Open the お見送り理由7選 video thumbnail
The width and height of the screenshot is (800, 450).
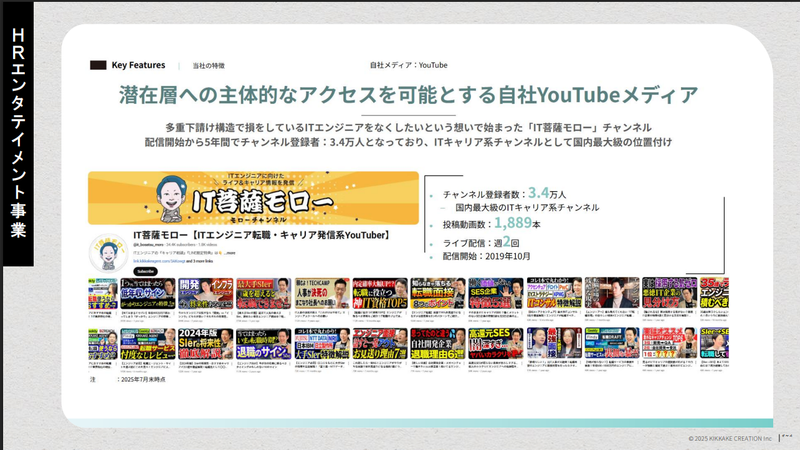380,344
